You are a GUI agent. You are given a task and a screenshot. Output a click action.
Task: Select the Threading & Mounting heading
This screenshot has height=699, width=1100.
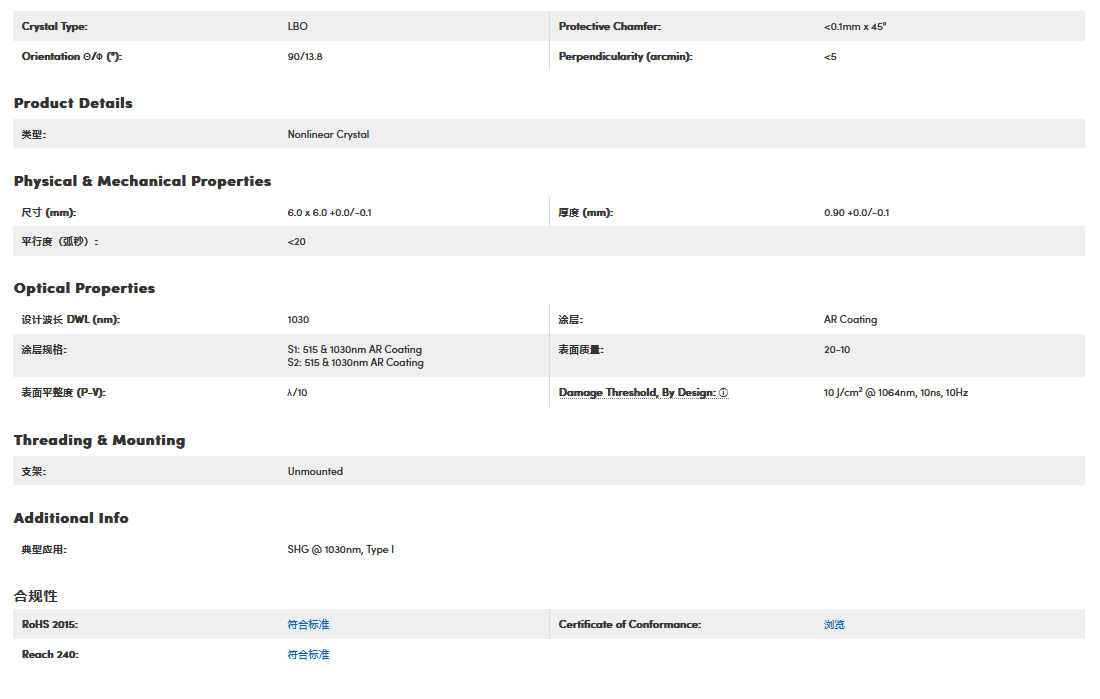(x=99, y=440)
